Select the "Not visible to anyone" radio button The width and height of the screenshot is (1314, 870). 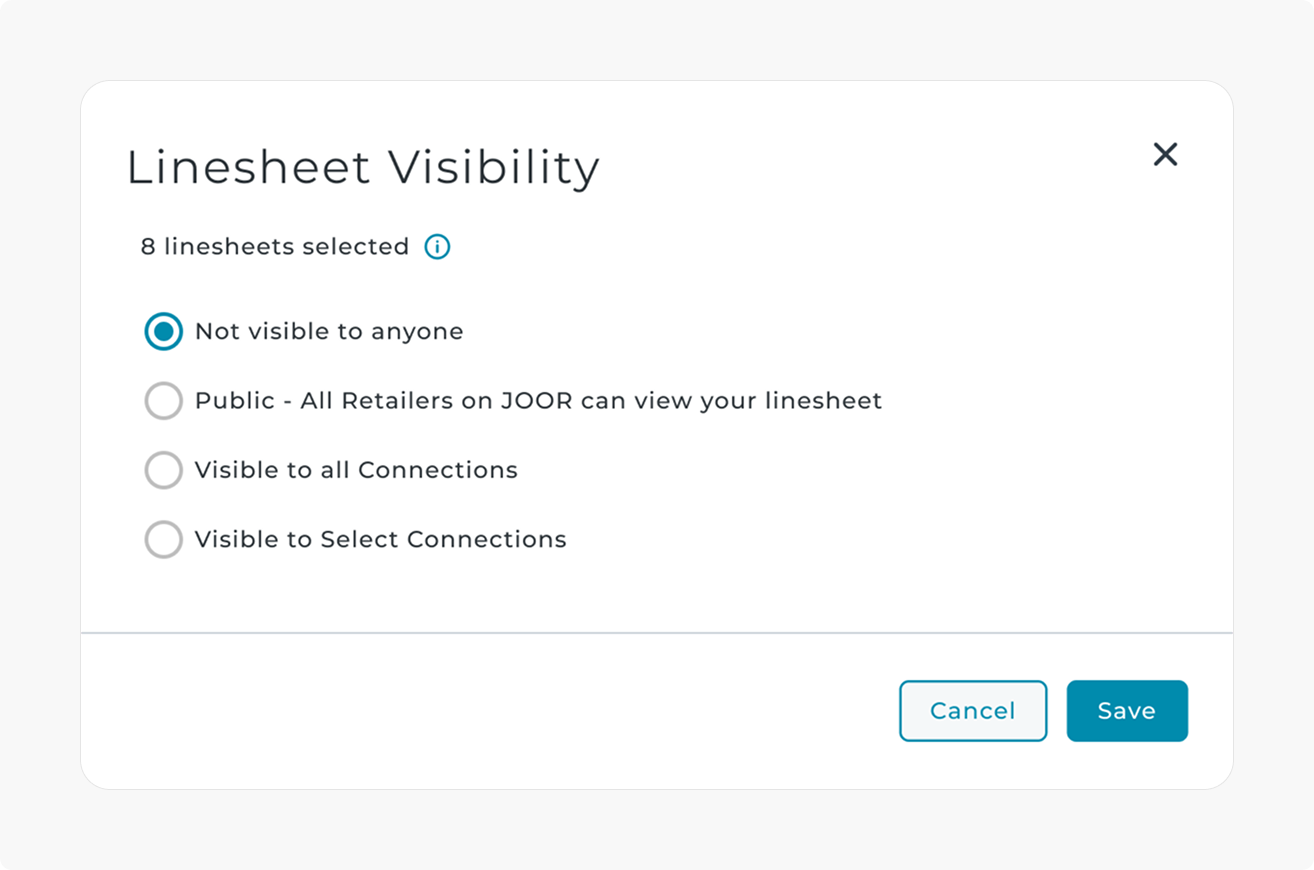[164, 332]
